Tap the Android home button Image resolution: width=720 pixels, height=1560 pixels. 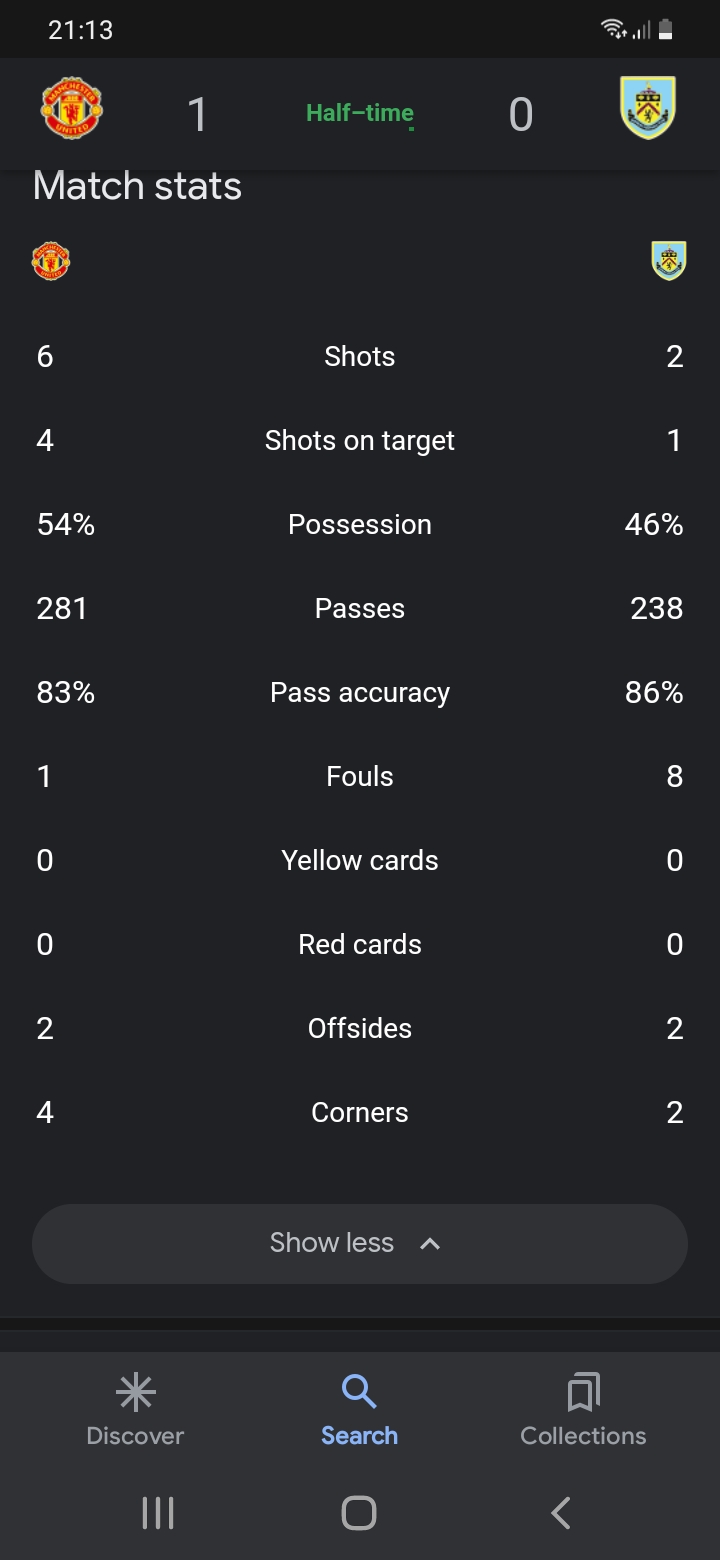click(x=359, y=1513)
